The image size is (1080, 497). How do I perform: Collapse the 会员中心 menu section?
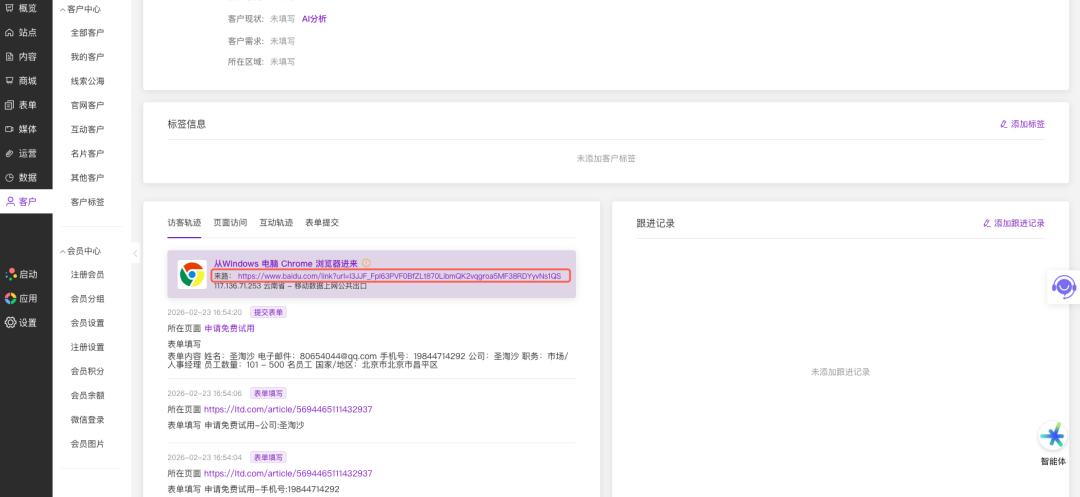(x=63, y=251)
